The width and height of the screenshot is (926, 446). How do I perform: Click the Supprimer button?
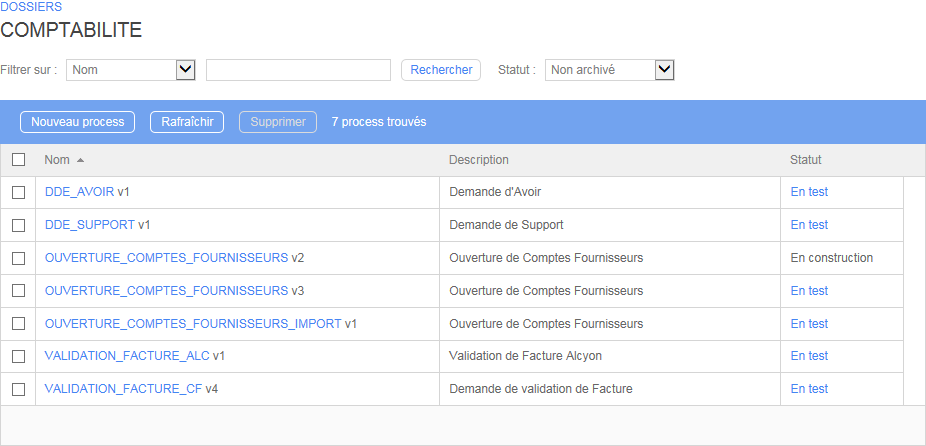coord(278,122)
